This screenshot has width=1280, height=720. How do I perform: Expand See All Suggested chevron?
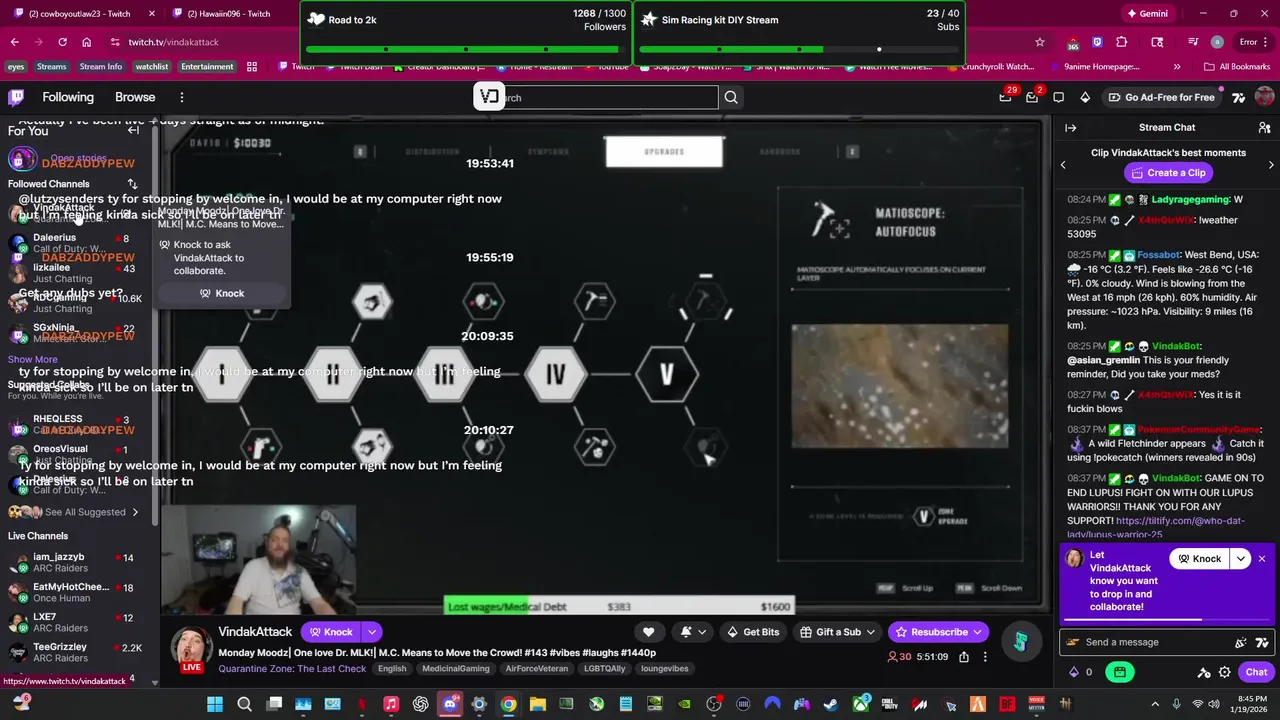click(136, 512)
